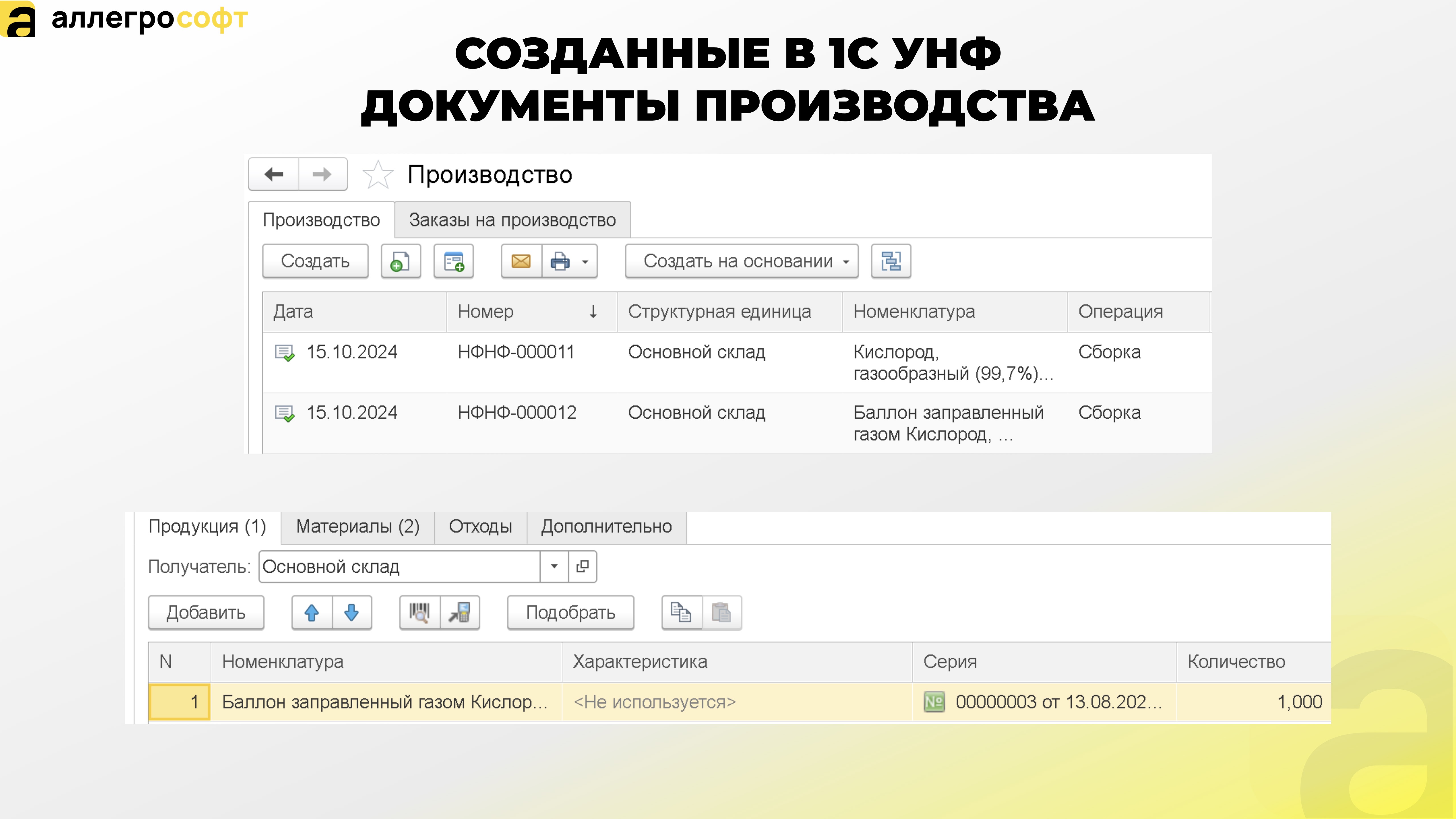Click the Добавить button
Image resolution: width=1456 pixels, height=819 pixels.
pyautogui.click(x=206, y=613)
